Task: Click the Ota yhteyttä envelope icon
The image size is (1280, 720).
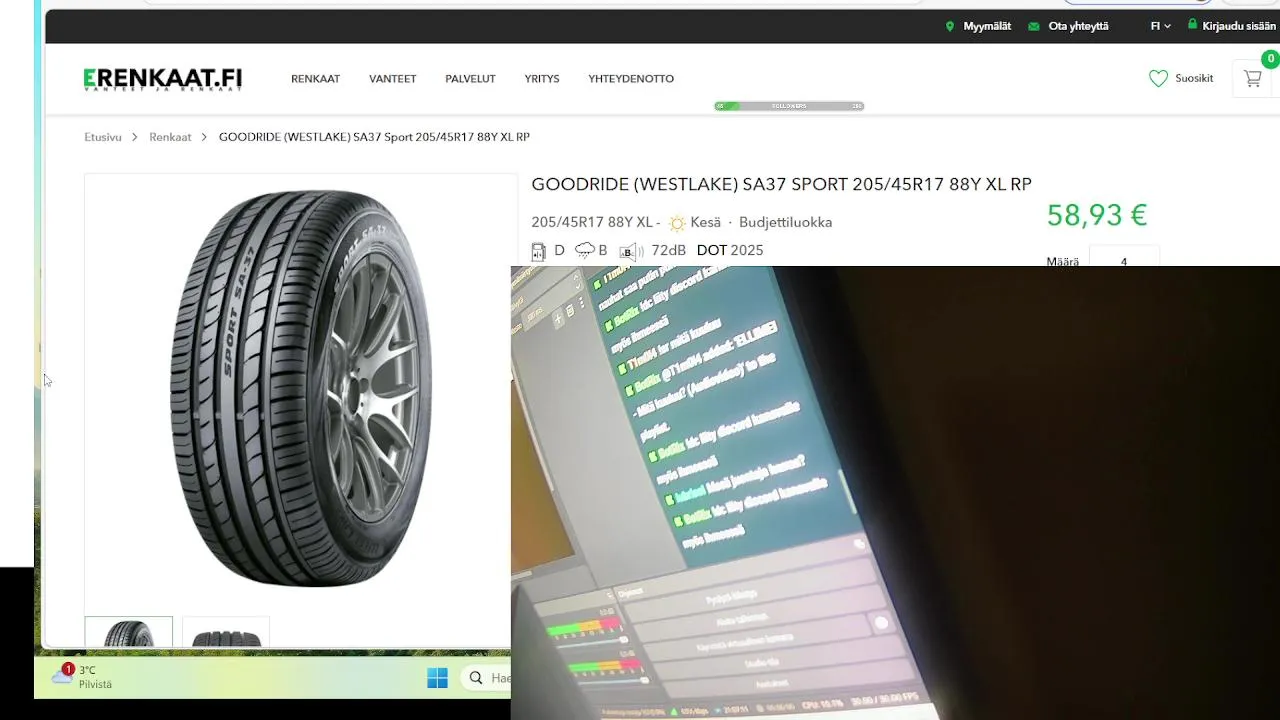Action: (1034, 26)
